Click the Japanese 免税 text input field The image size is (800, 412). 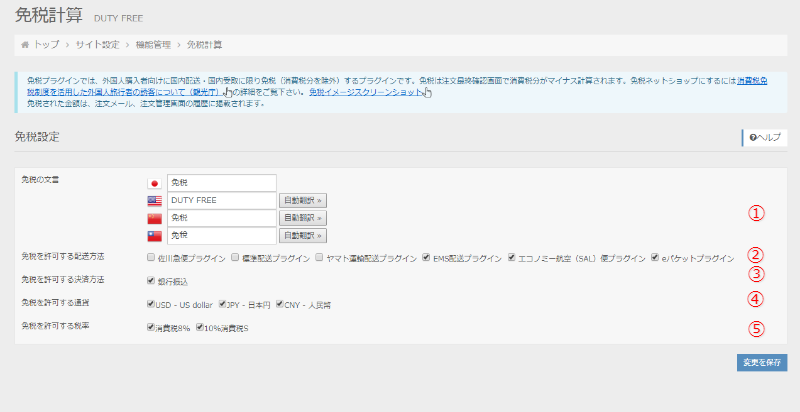tap(221, 183)
